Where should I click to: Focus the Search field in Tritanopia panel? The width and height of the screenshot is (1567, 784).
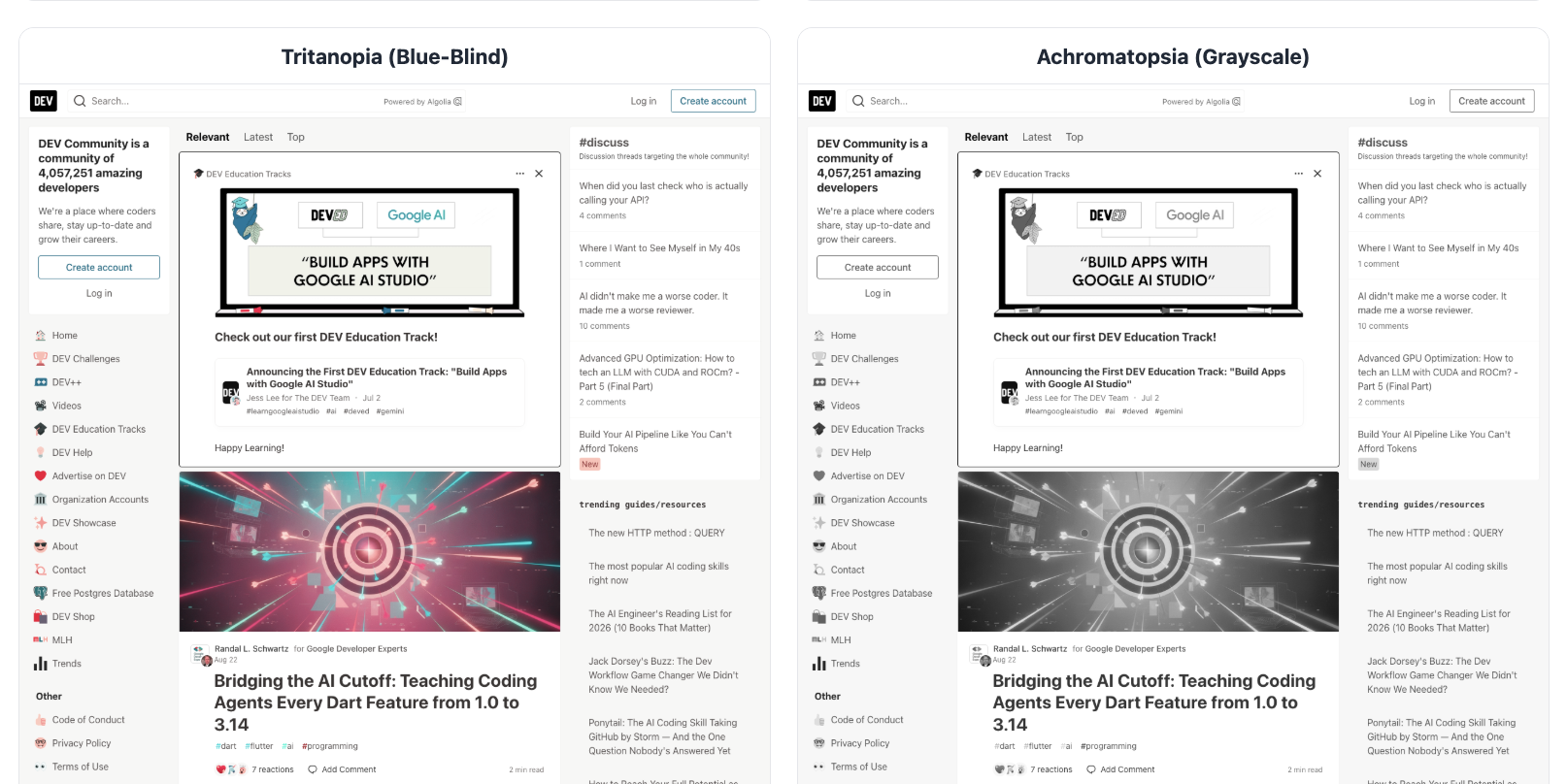(x=267, y=101)
